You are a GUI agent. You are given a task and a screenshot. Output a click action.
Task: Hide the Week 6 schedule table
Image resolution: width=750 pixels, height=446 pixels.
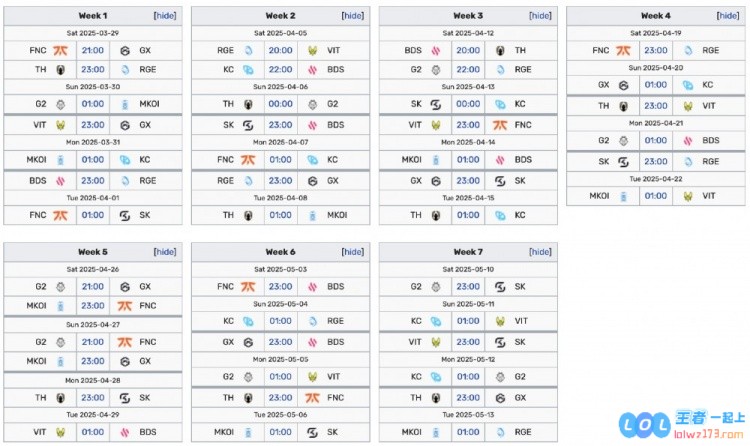(x=353, y=252)
